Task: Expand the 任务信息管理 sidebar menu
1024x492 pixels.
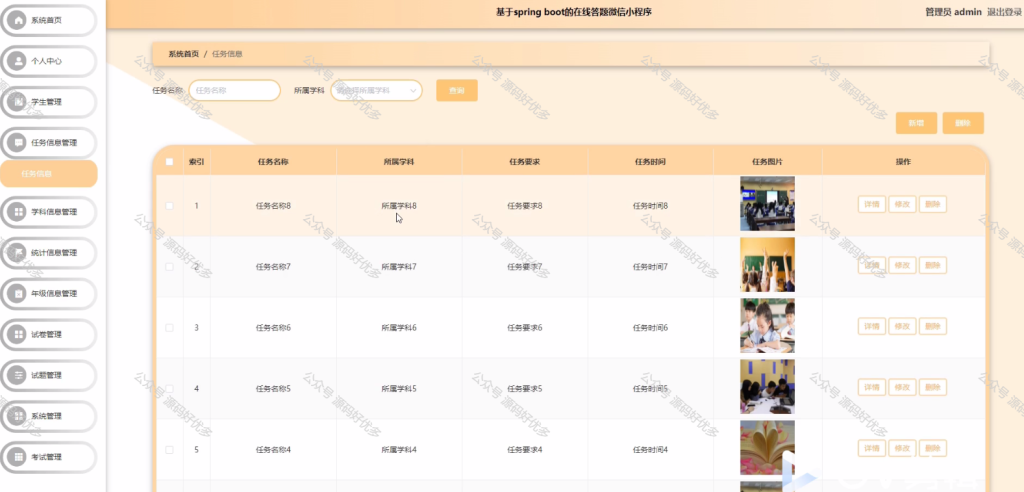Action: [48, 142]
